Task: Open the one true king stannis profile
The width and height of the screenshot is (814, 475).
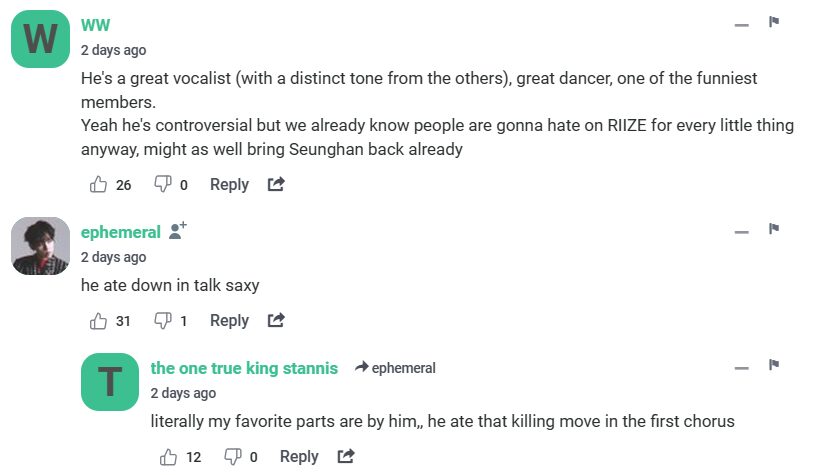Action: click(x=244, y=368)
